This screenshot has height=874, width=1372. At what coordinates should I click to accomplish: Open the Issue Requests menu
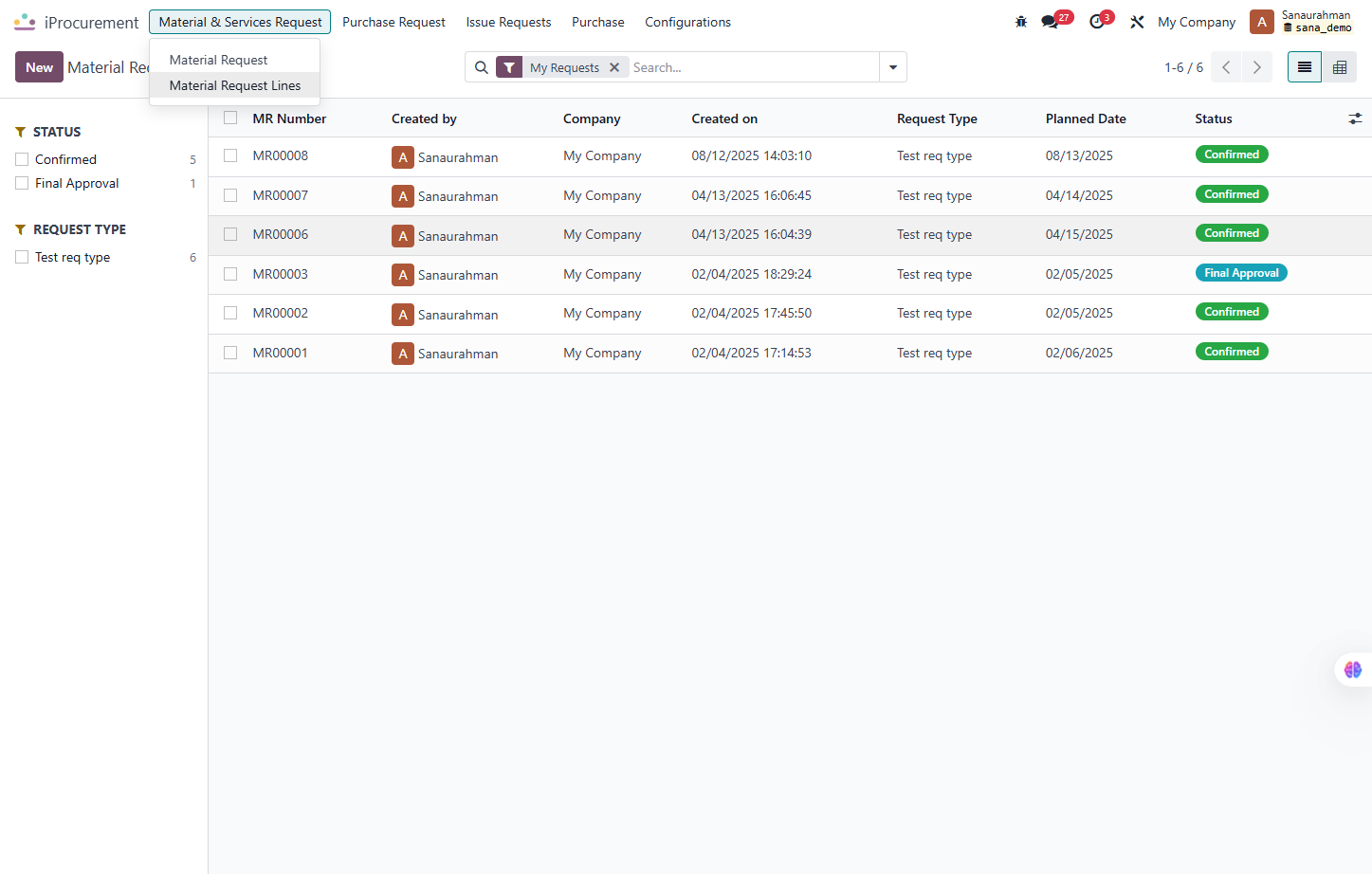[x=508, y=22]
